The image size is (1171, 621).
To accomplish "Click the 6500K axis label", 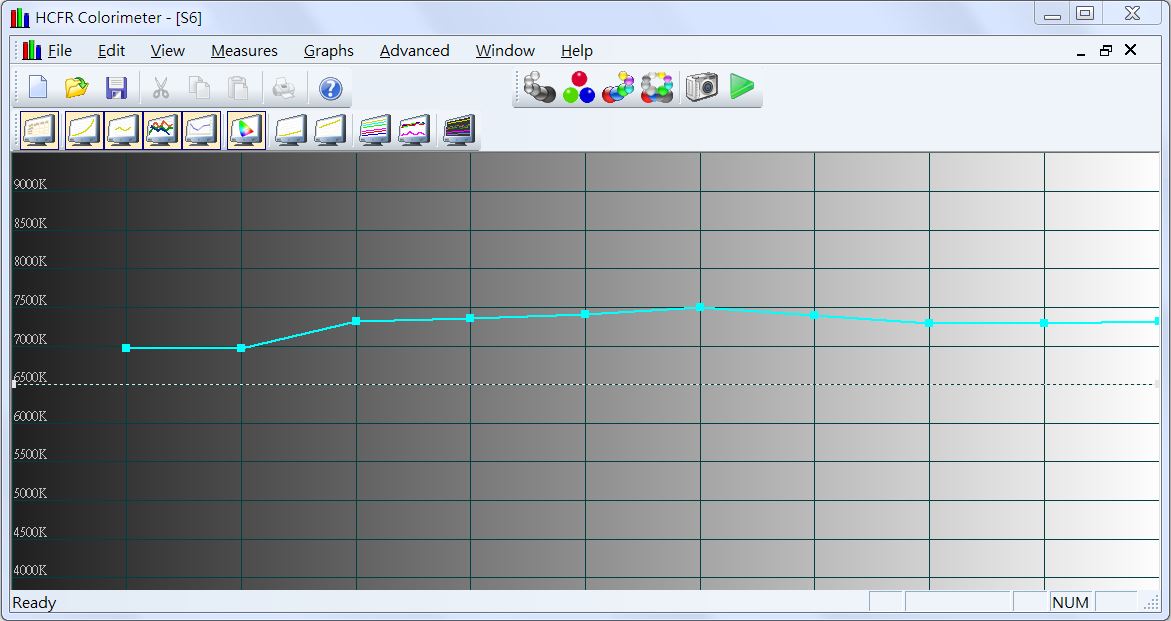I will [x=31, y=378].
